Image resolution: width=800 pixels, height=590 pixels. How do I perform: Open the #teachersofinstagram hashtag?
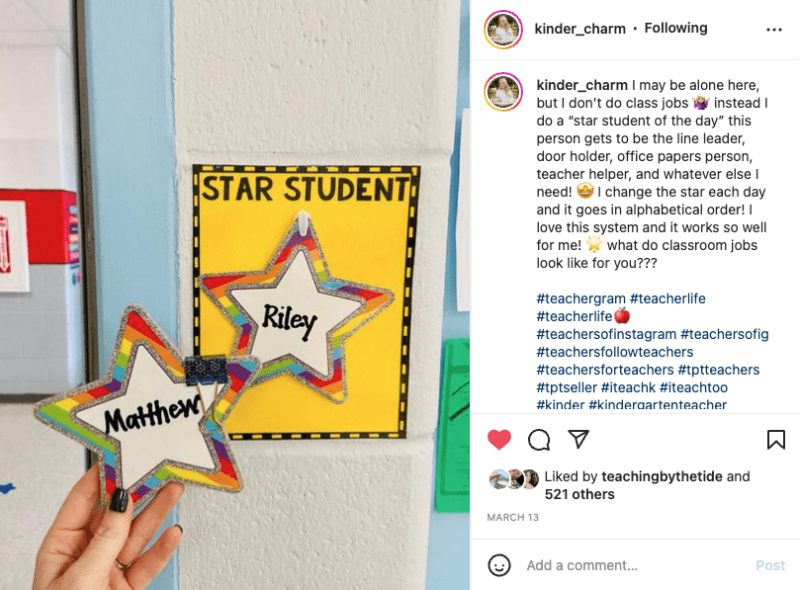click(606, 334)
